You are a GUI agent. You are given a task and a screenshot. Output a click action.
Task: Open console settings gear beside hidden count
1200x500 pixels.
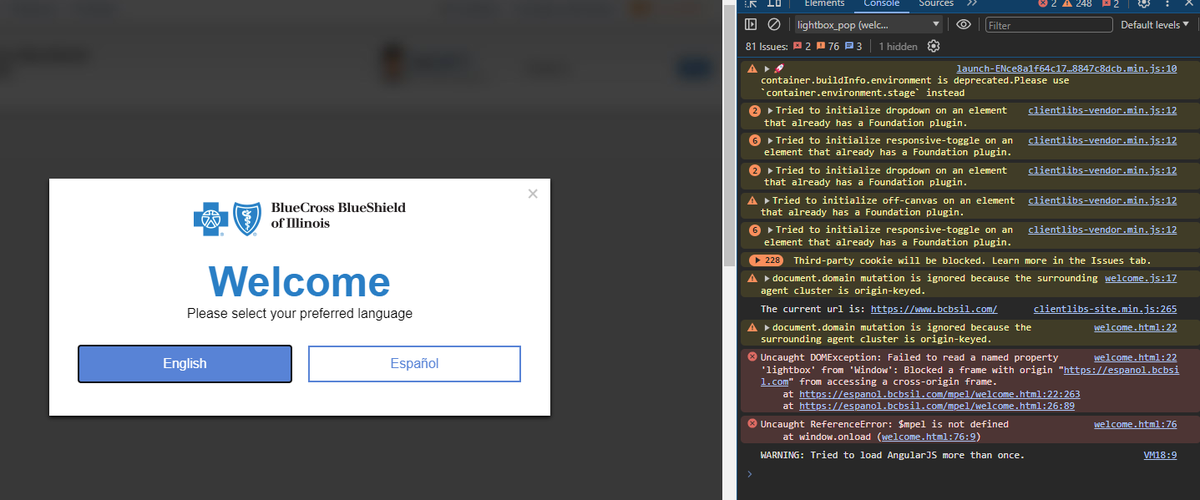pyautogui.click(x=934, y=46)
